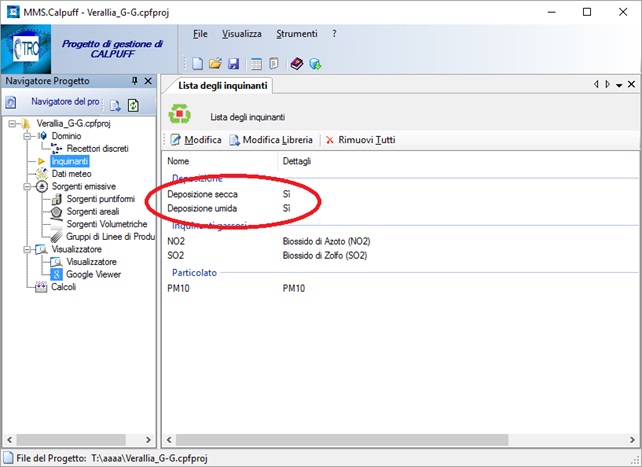Click the purple book help icon
The width and height of the screenshot is (642, 467).
click(x=297, y=63)
